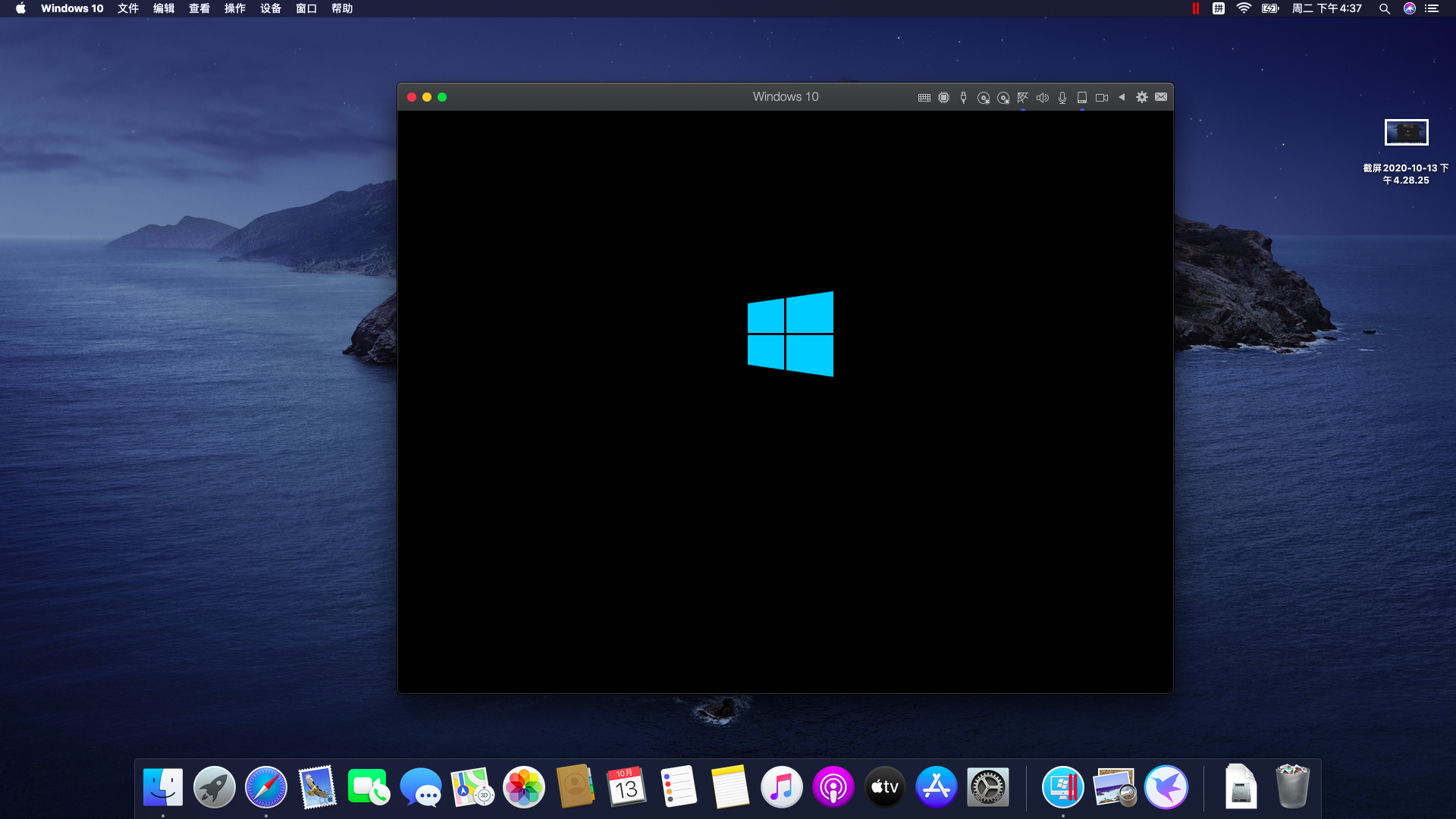Open Preview from the Dock

(x=1115, y=787)
